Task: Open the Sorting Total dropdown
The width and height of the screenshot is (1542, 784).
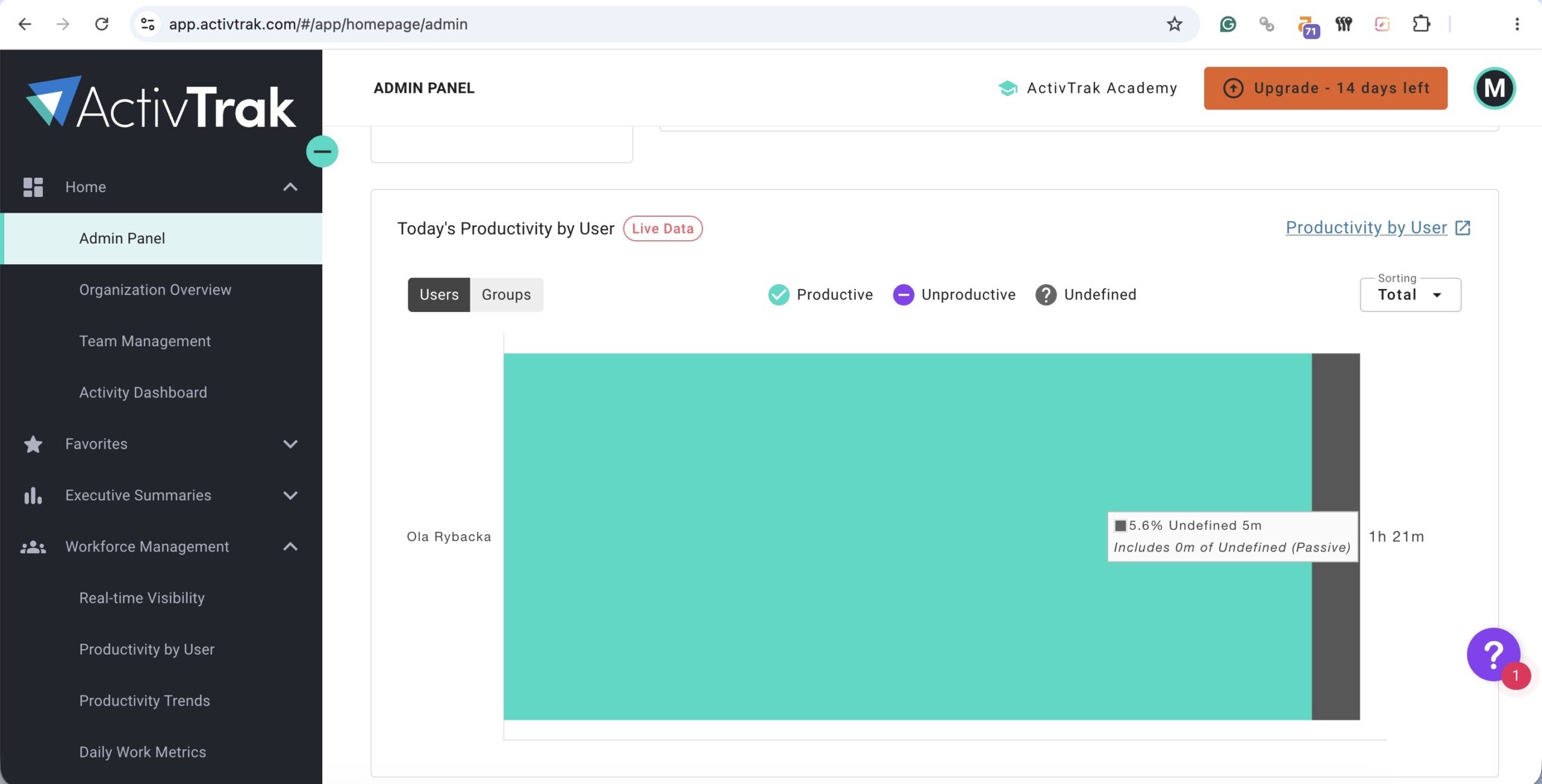Action: point(1411,295)
